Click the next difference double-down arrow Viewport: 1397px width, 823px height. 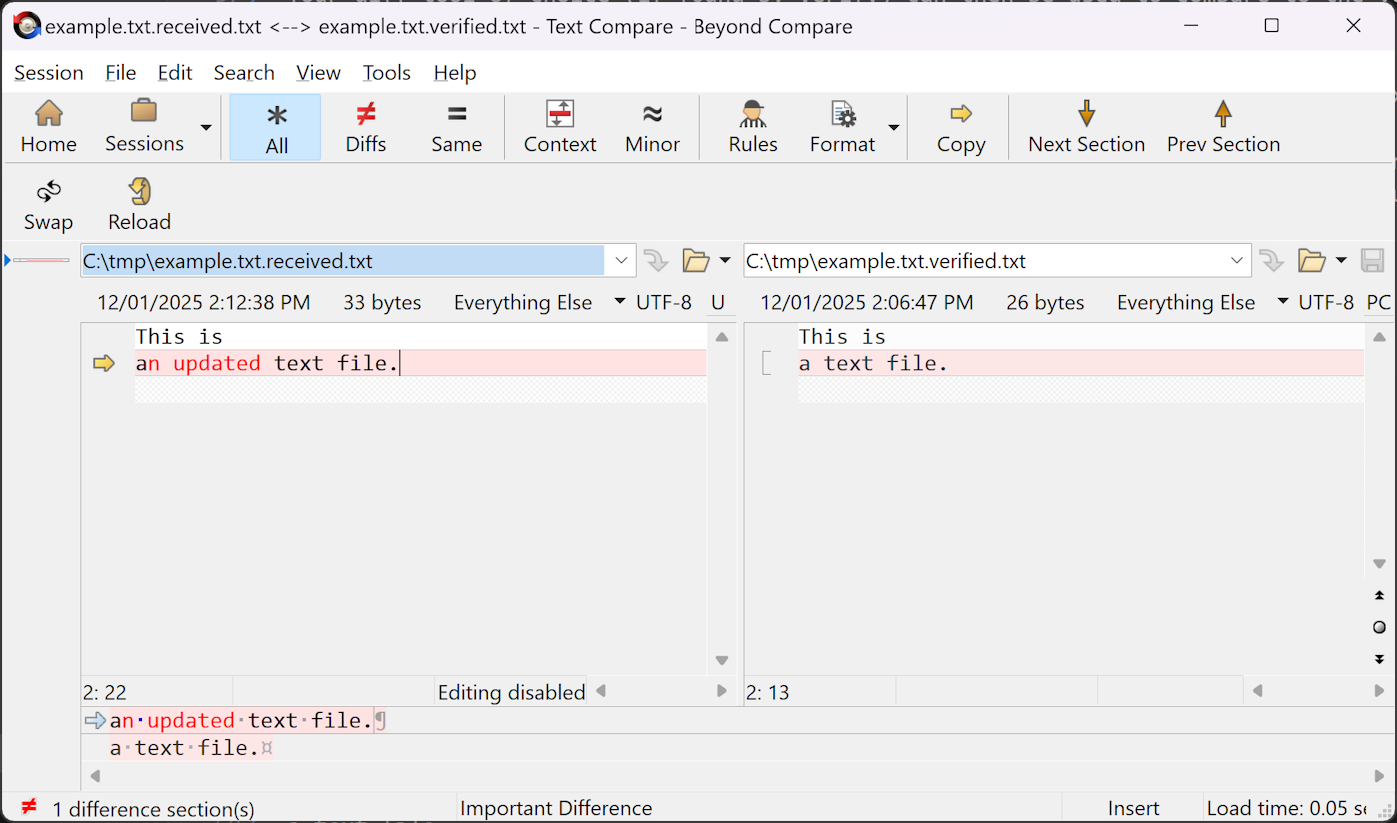pyautogui.click(x=1379, y=659)
